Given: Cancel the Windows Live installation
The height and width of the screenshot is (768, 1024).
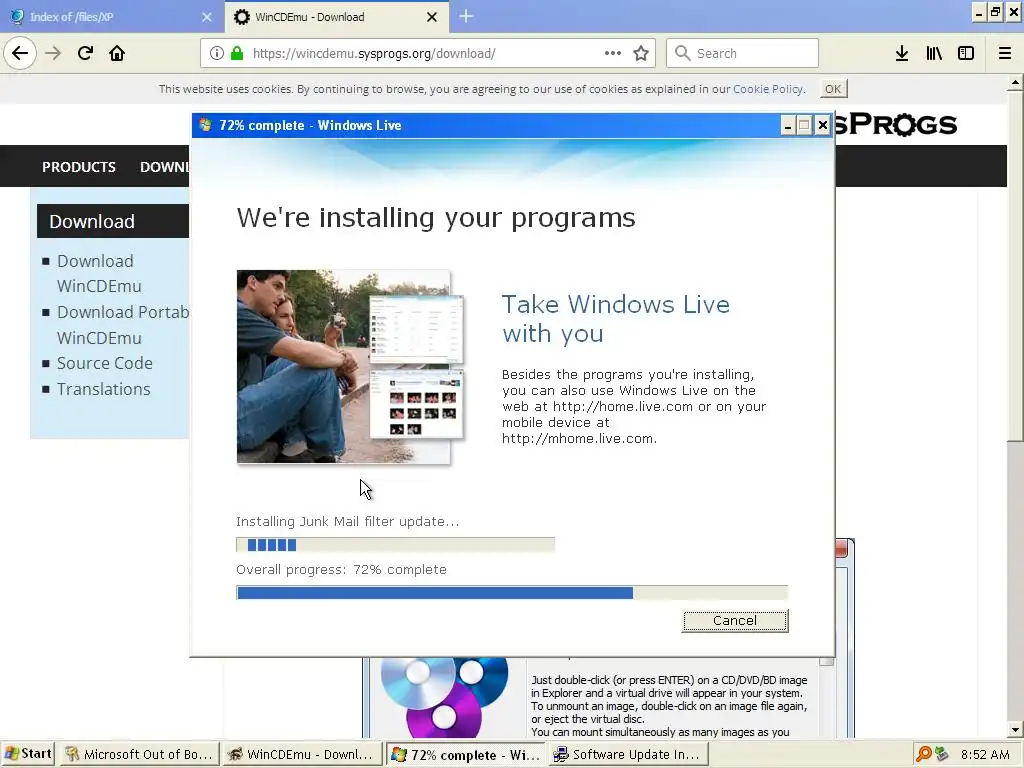Looking at the screenshot, I should [x=735, y=620].
